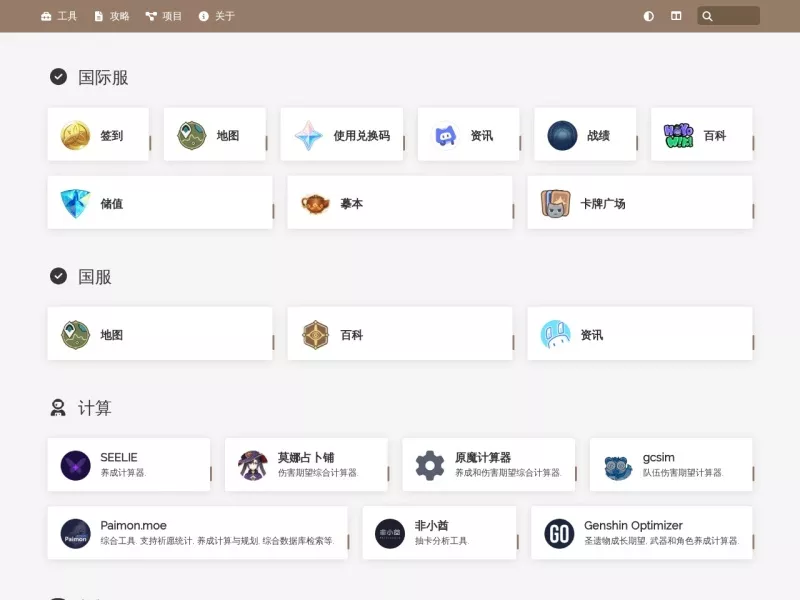Click the hexagon 百科 icon under 国服
This screenshot has height=600, width=800.
[315, 335]
